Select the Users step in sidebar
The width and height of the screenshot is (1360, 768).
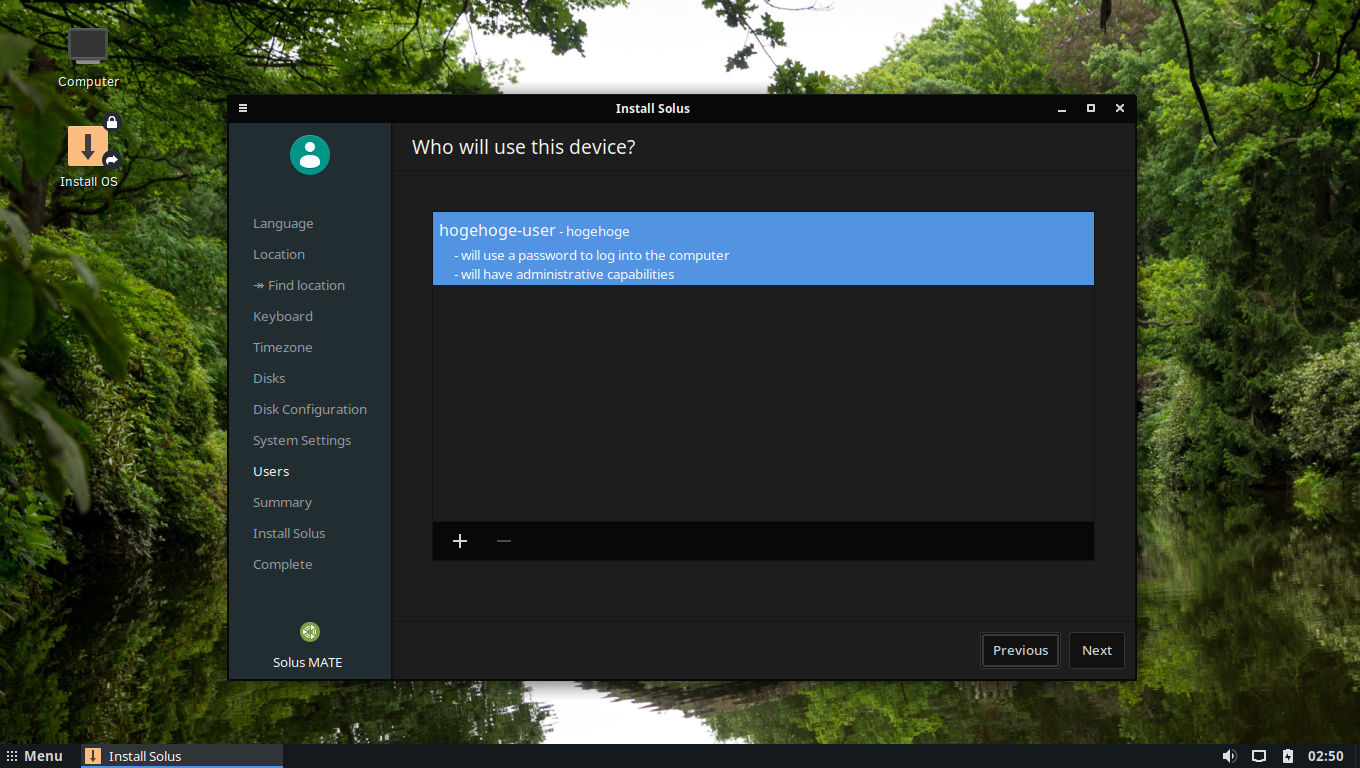(271, 472)
